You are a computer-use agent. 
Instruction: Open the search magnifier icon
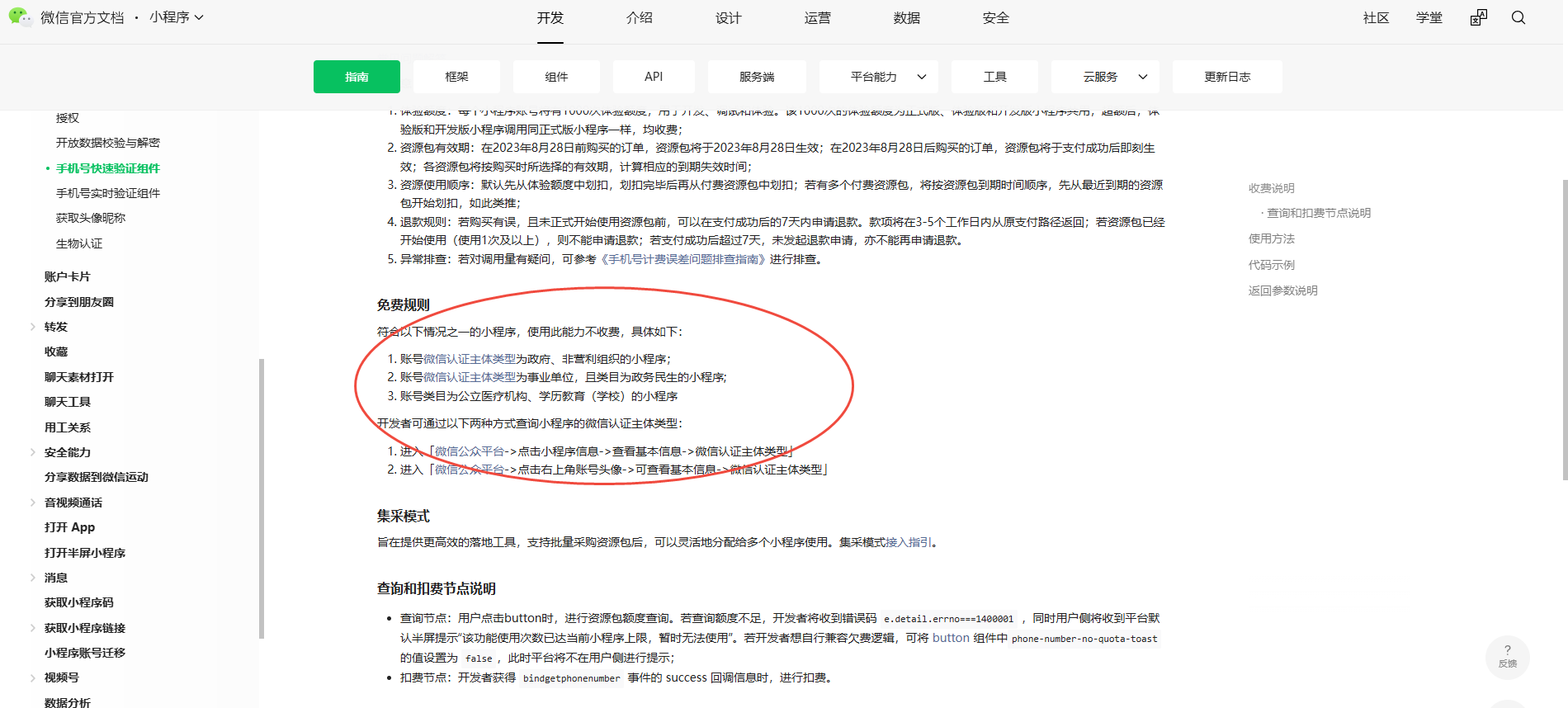click(1518, 17)
